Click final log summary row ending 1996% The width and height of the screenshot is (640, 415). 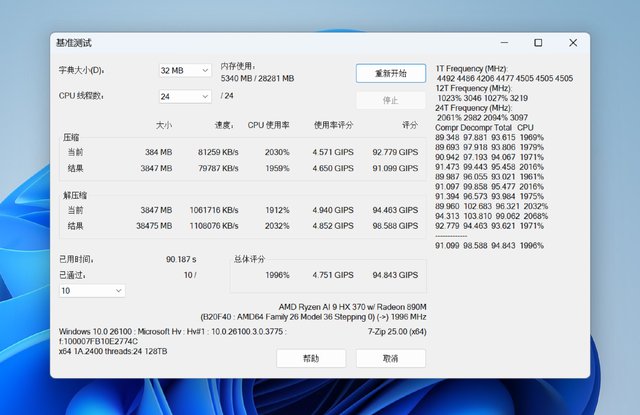point(489,246)
